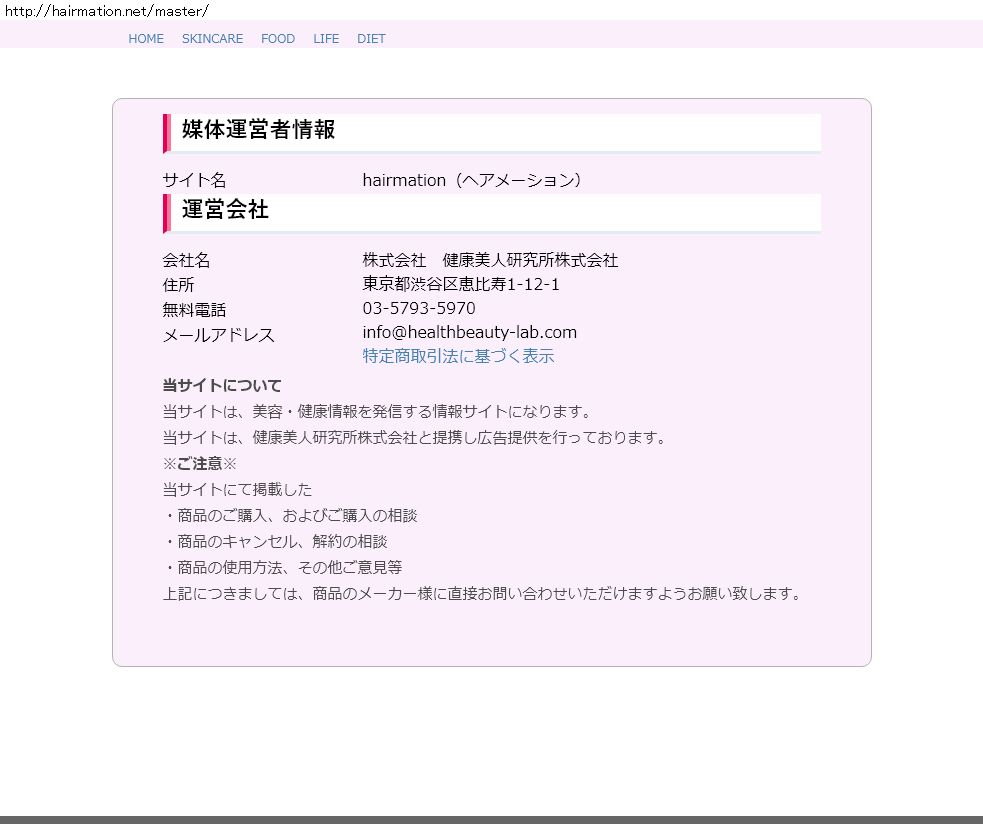This screenshot has height=824, width=983.
Task: Open the HOME navigation link
Action: pyautogui.click(x=146, y=39)
